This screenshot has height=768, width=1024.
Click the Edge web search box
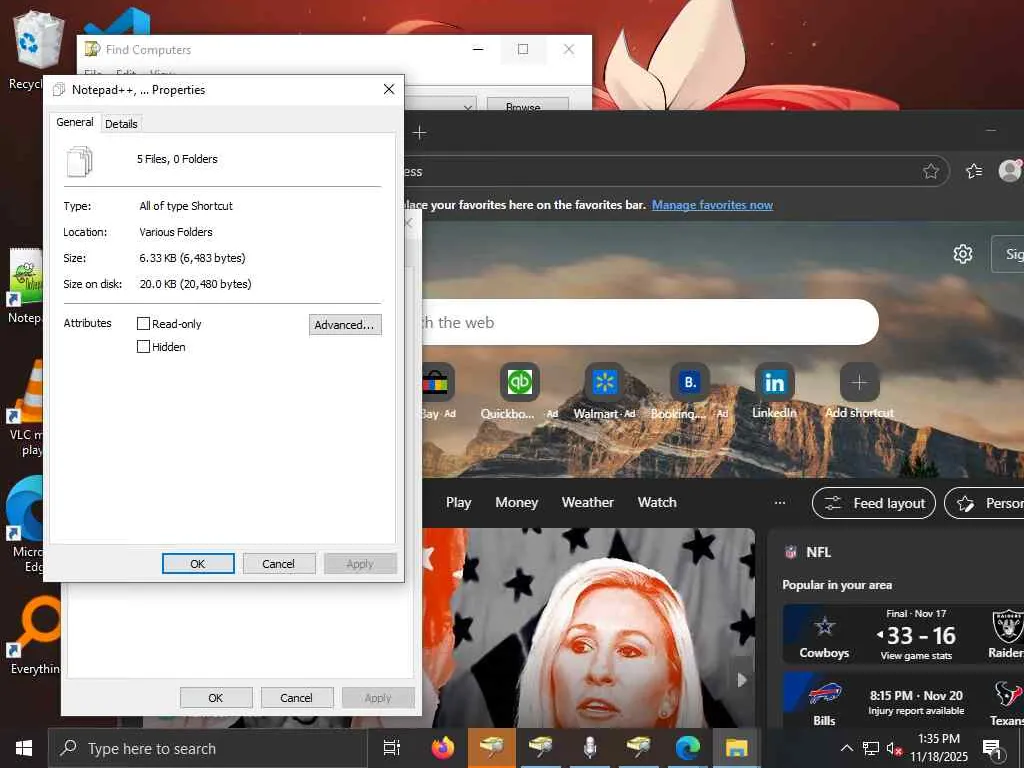[649, 322]
